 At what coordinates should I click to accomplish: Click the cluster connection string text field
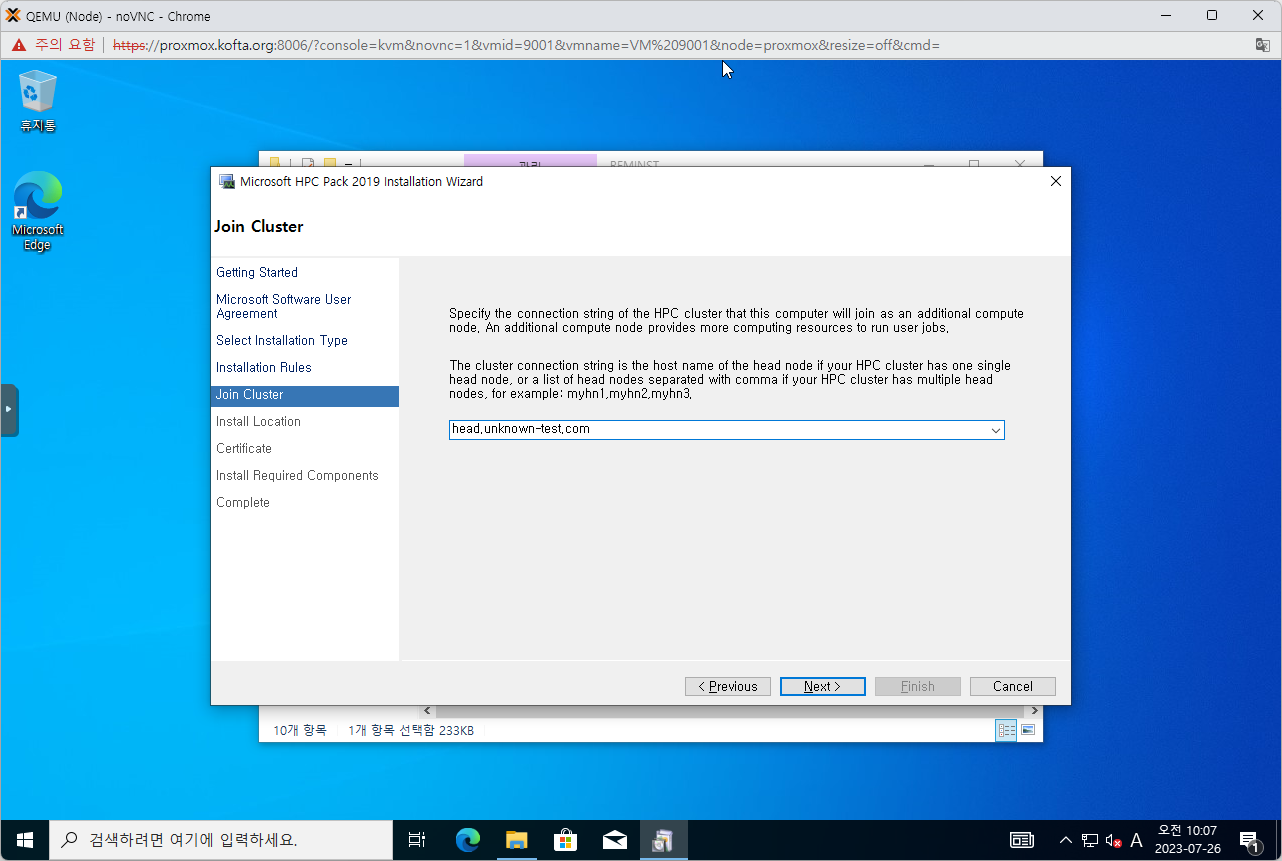tap(715, 430)
